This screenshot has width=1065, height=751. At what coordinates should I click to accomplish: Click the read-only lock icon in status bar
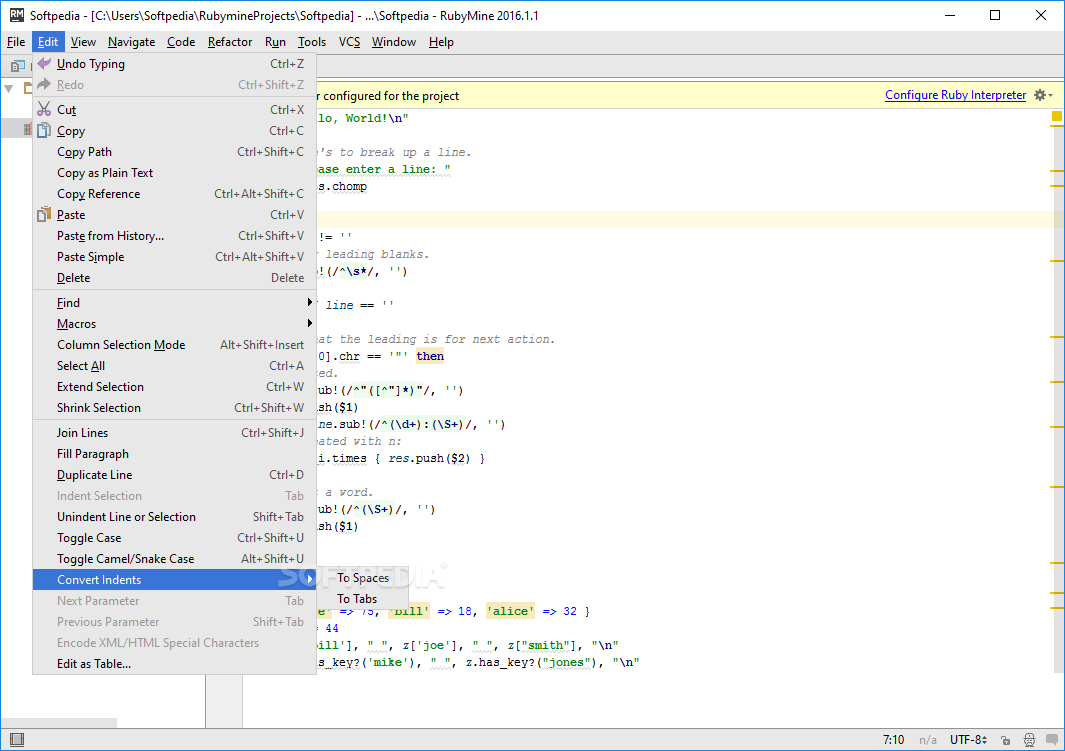pyautogui.click(x=1005, y=740)
